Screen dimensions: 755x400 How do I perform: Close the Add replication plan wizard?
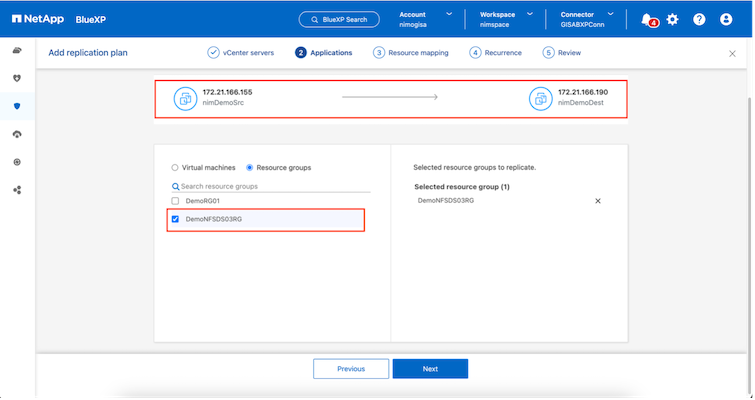pos(732,53)
